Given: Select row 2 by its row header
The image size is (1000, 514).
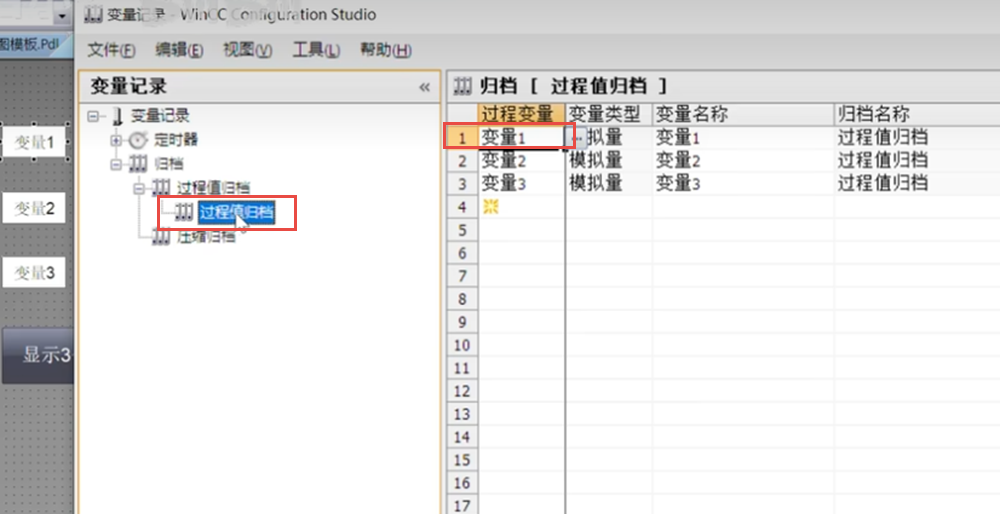Looking at the screenshot, I should coord(461,160).
